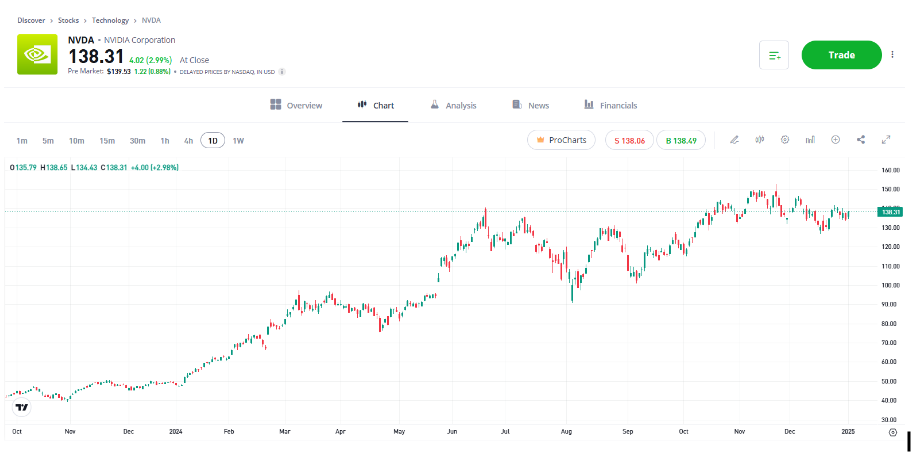The height and width of the screenshot is (468, 924).
Task: Open the Financials tab
Action: click(610, 106)
